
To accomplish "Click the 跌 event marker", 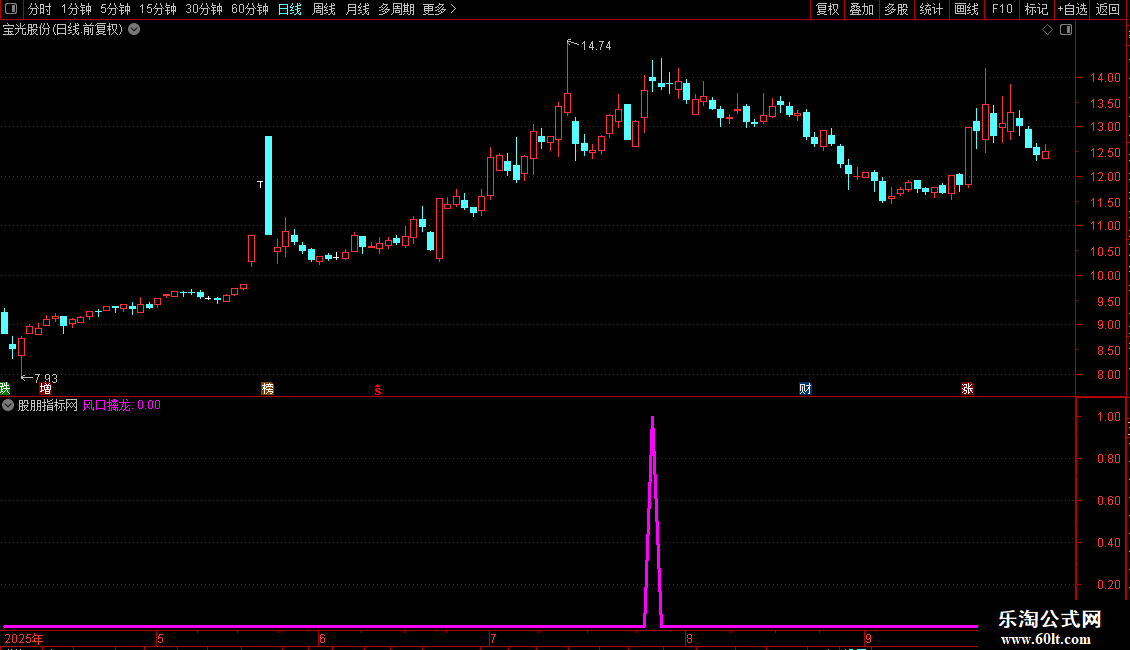I will 5,389.
